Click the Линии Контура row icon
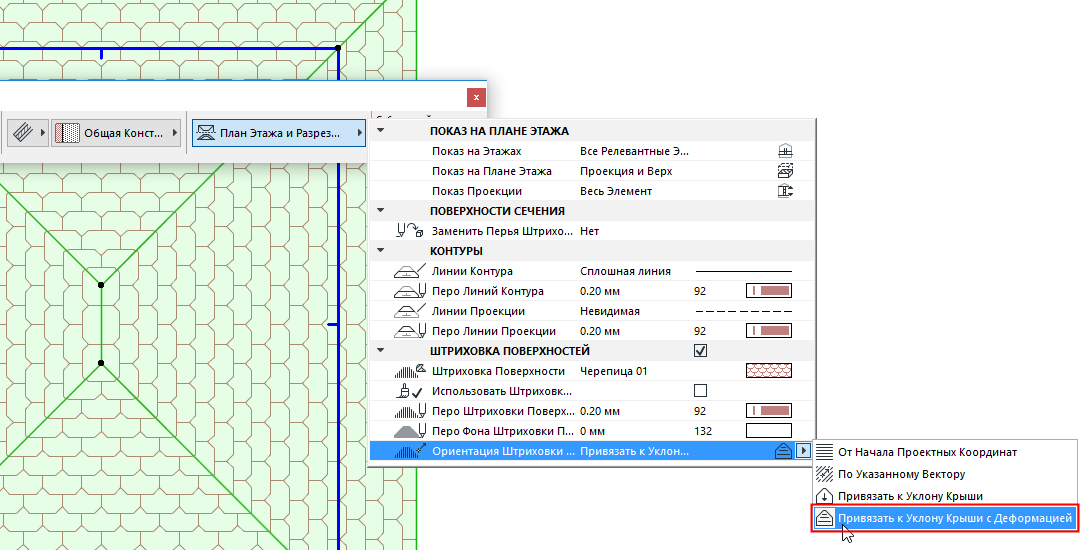The image size is (1087, 550). (x=410, y=271)
